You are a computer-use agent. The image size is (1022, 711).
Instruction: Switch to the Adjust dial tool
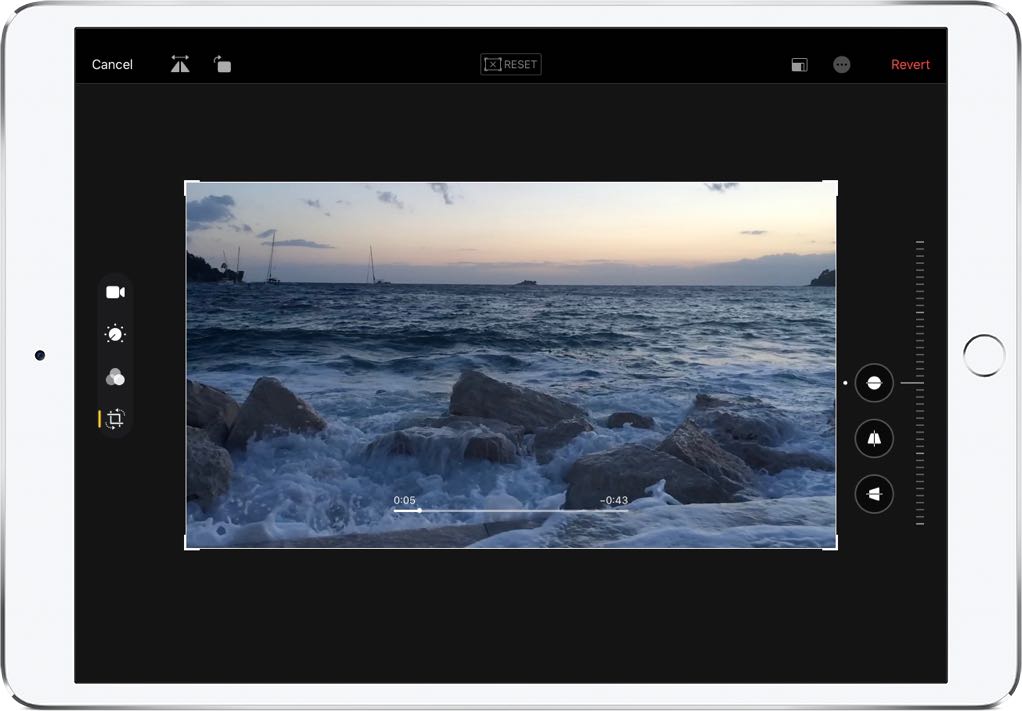115,335
